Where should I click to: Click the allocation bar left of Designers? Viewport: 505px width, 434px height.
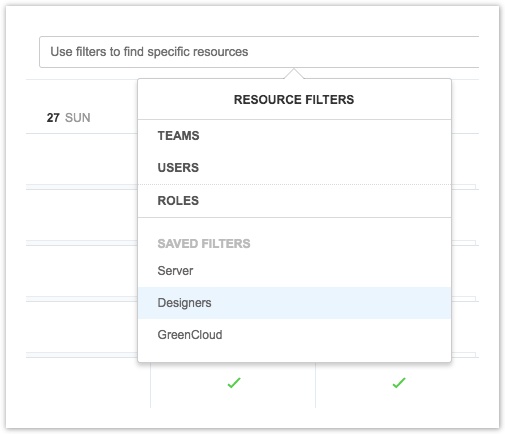tap(82, 299)
